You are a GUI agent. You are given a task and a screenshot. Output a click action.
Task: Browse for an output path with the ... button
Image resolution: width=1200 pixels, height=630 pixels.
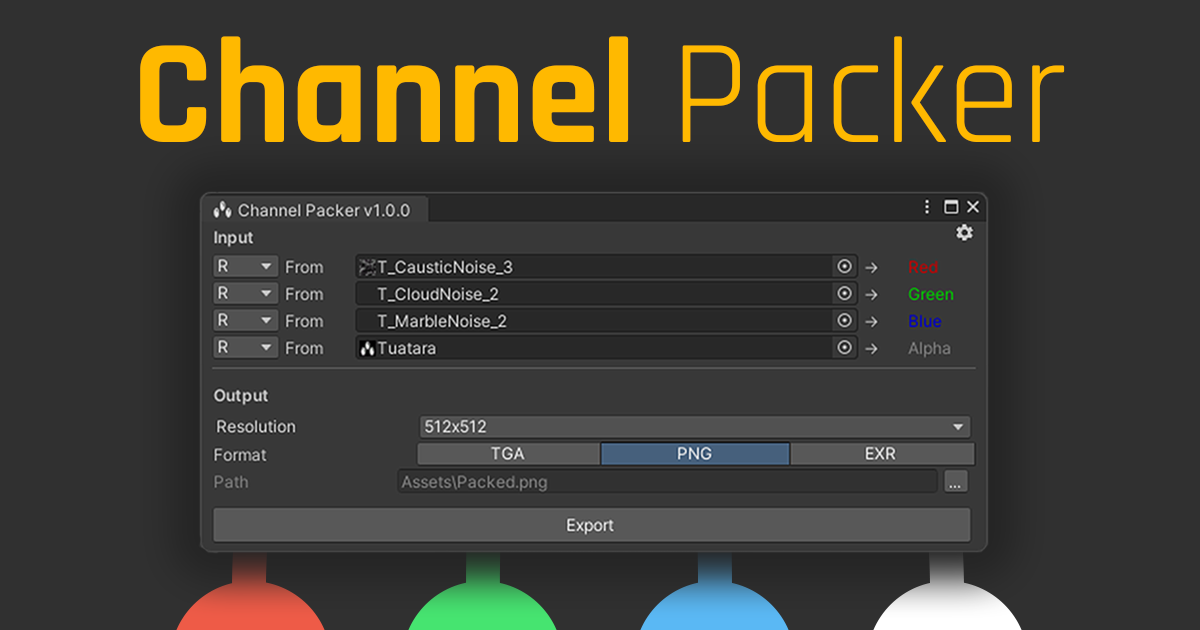click(x=956, y=481)
